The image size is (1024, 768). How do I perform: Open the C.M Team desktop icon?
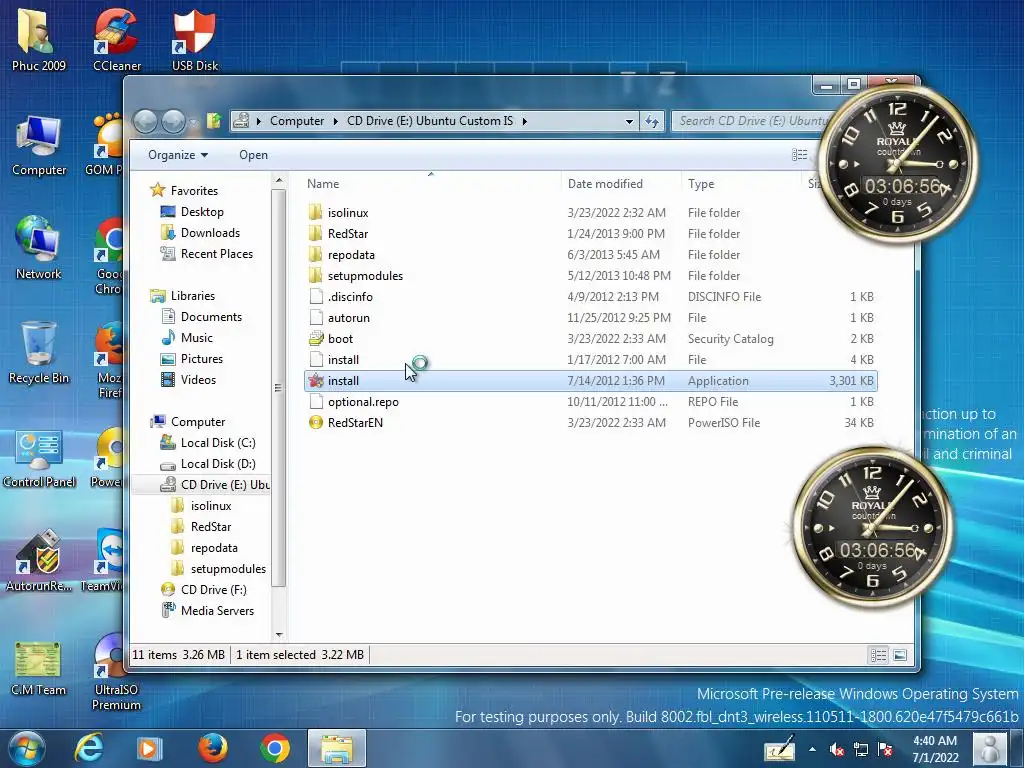39,667
